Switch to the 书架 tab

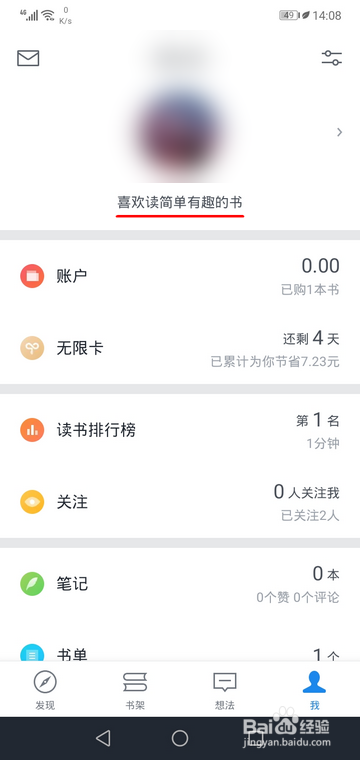(135, 690)
